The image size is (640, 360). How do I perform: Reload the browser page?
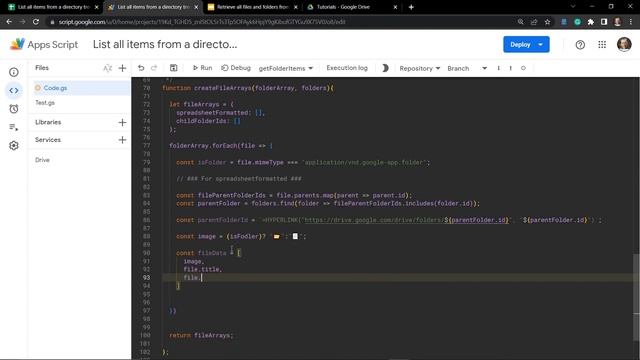tap(36, 22)
